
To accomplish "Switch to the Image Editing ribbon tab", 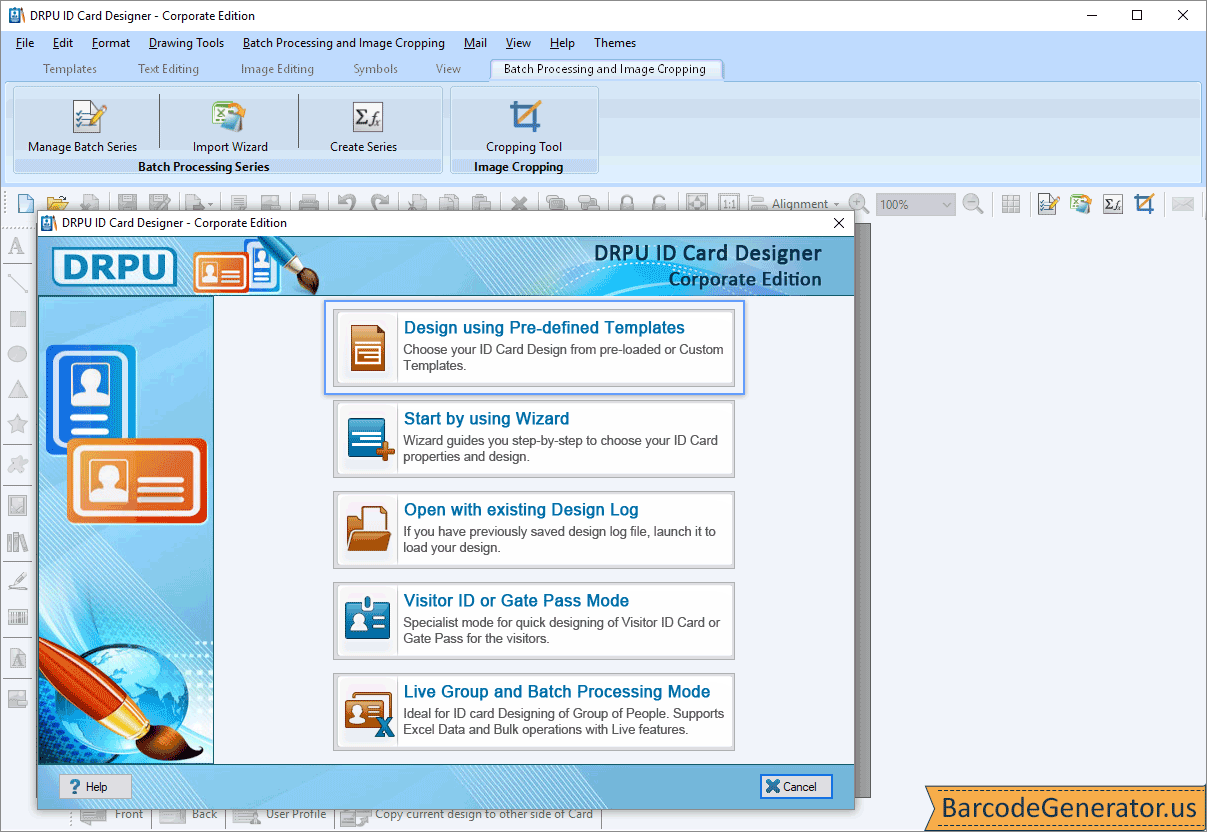I will pyautogui.click(x=277, y=69).
